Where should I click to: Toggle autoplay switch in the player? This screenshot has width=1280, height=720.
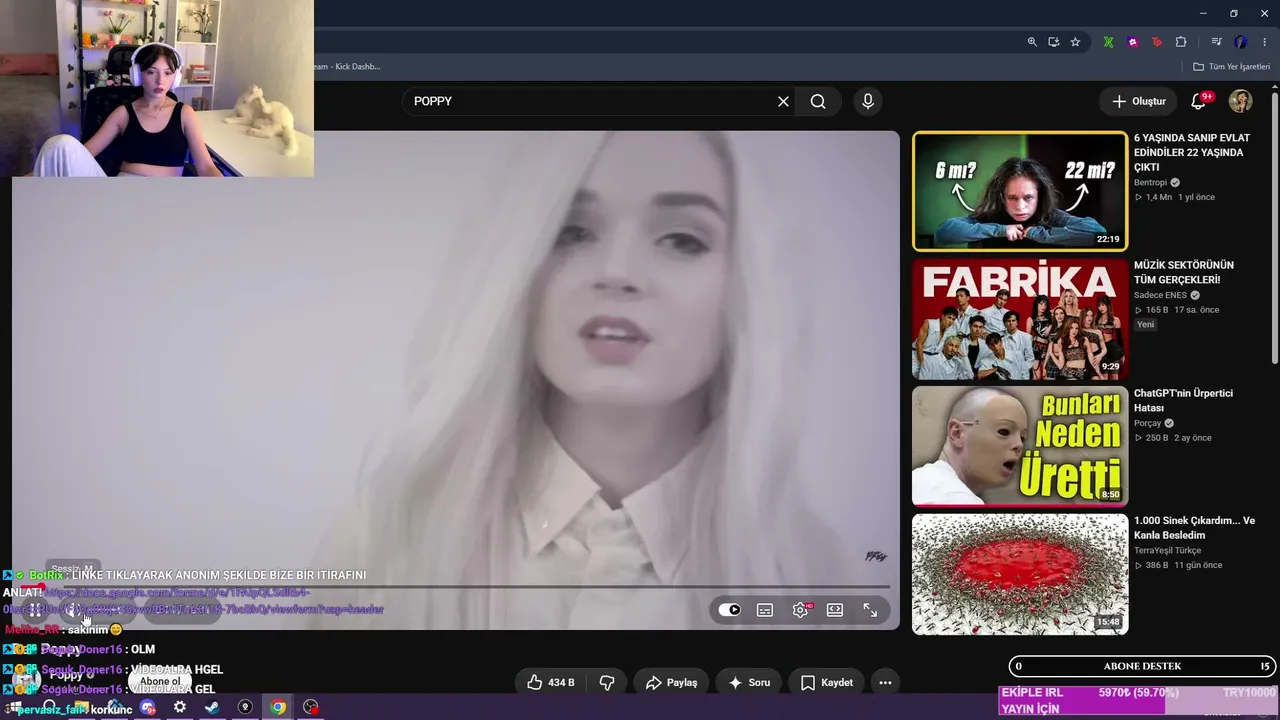(730, 610)
